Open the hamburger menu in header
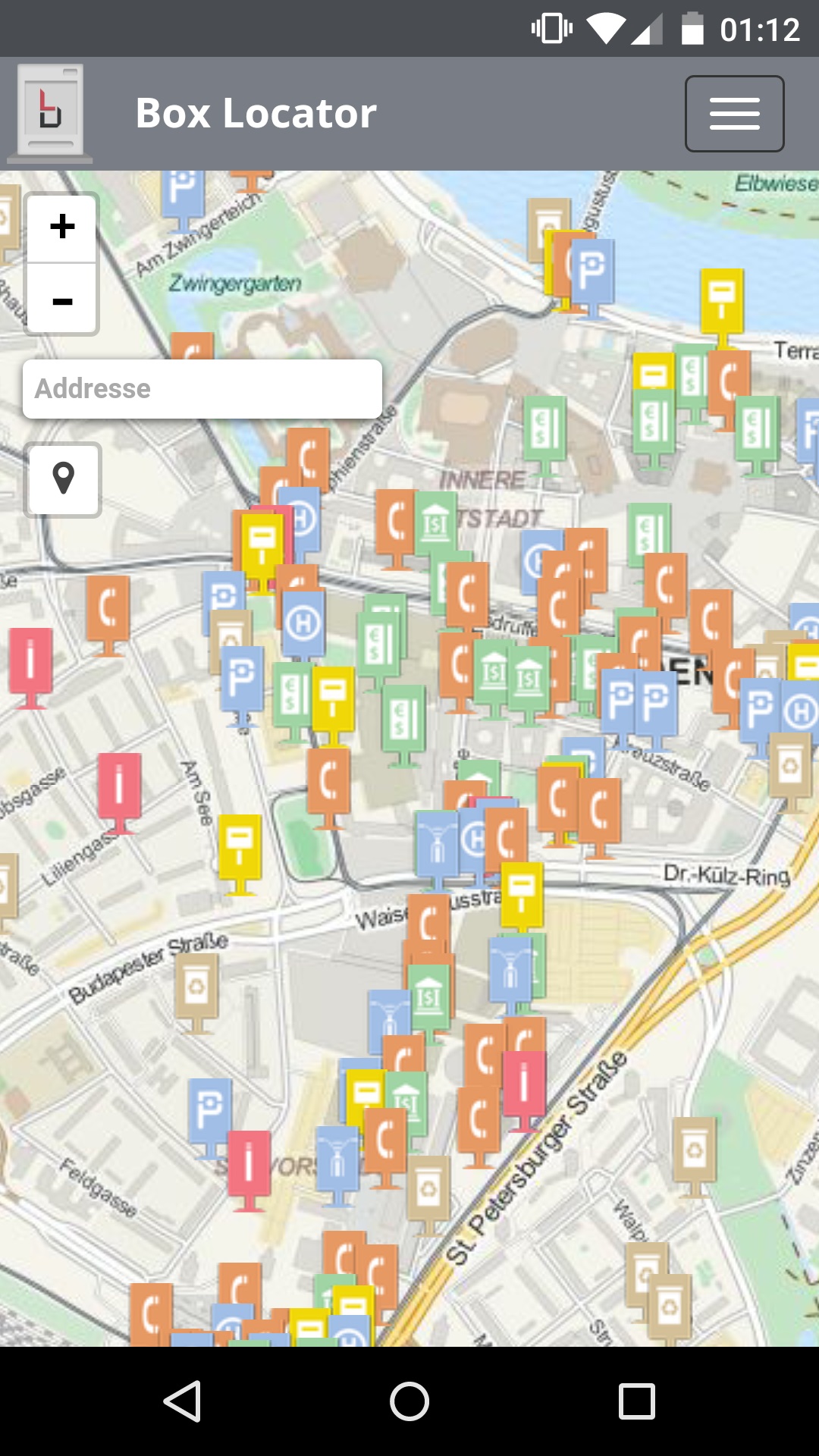 (734, 114)
